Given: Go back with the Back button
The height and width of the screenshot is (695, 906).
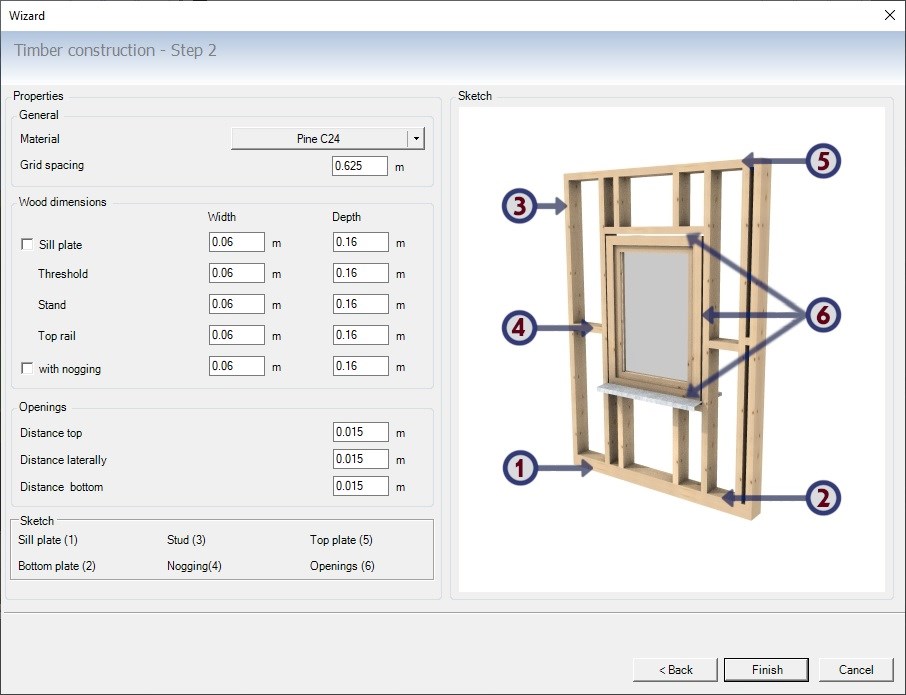Looking at the screenshot, I should (x=675, y=669).
